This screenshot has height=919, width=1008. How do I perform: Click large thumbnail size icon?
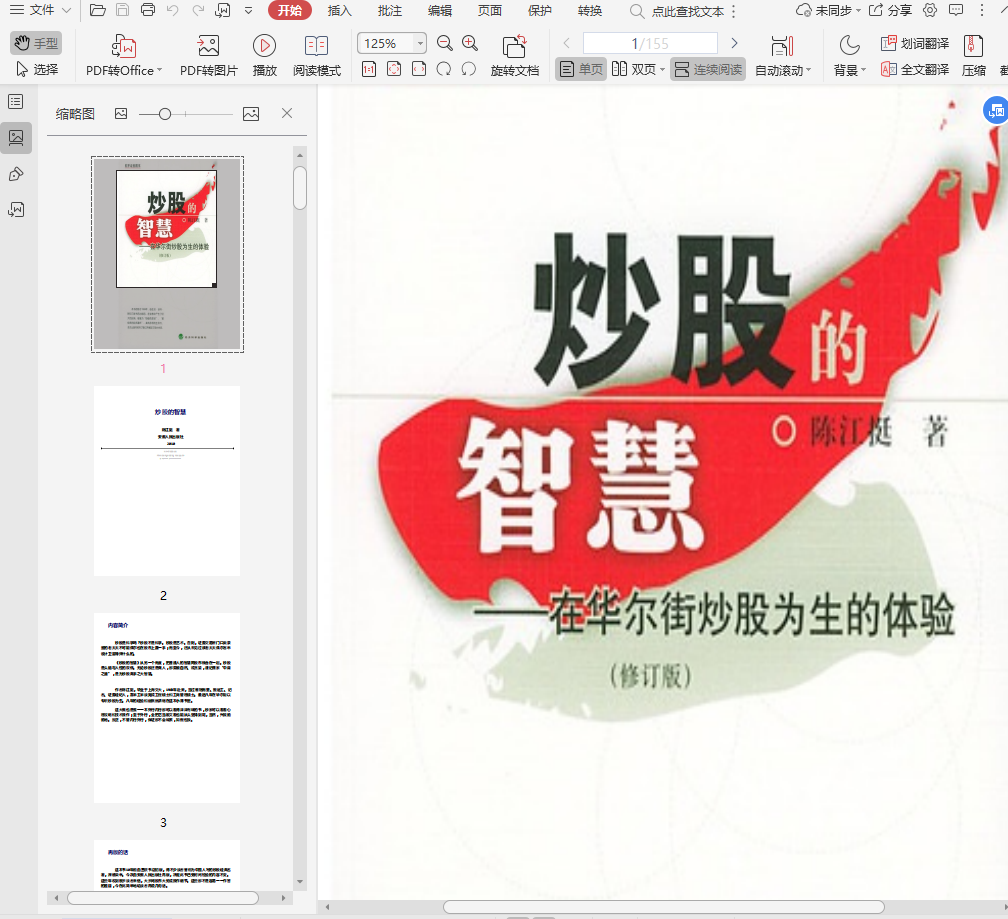pos(251,114)
